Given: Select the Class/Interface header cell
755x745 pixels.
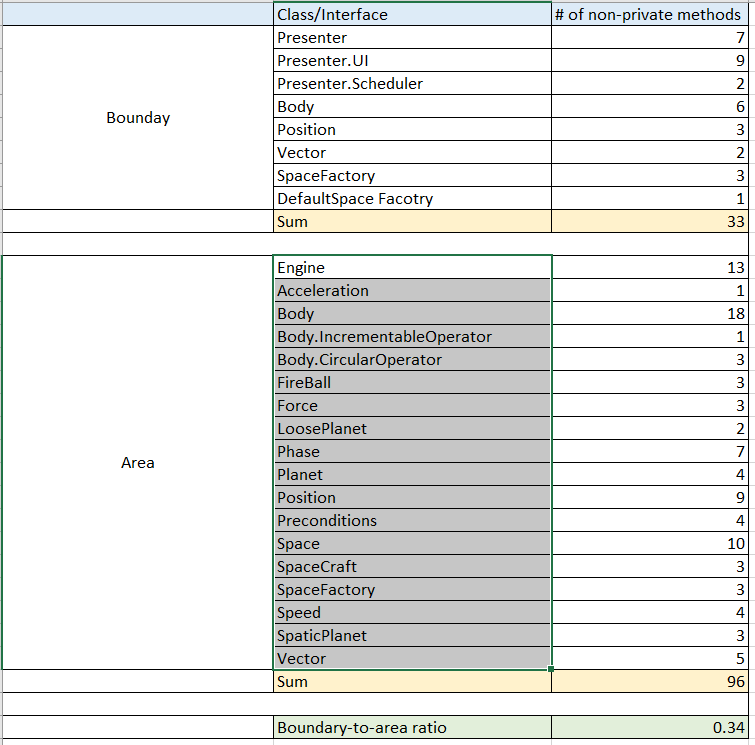Looking at the screenshot, I should tap(412, 14).
